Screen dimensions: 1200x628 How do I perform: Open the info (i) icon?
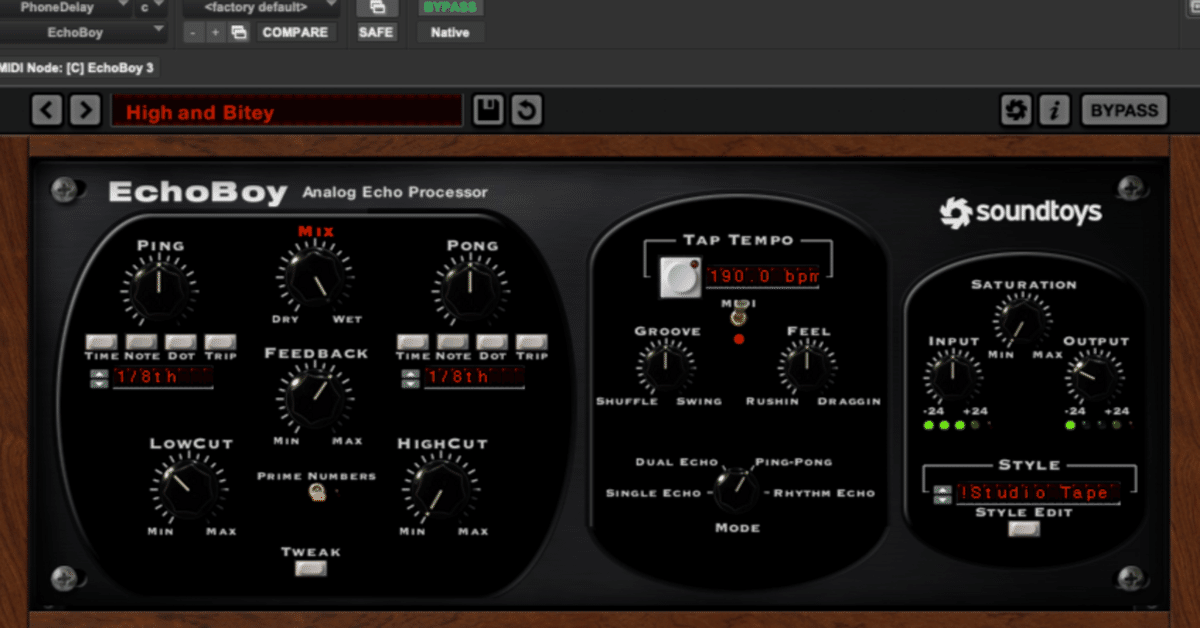[1054, 110]
